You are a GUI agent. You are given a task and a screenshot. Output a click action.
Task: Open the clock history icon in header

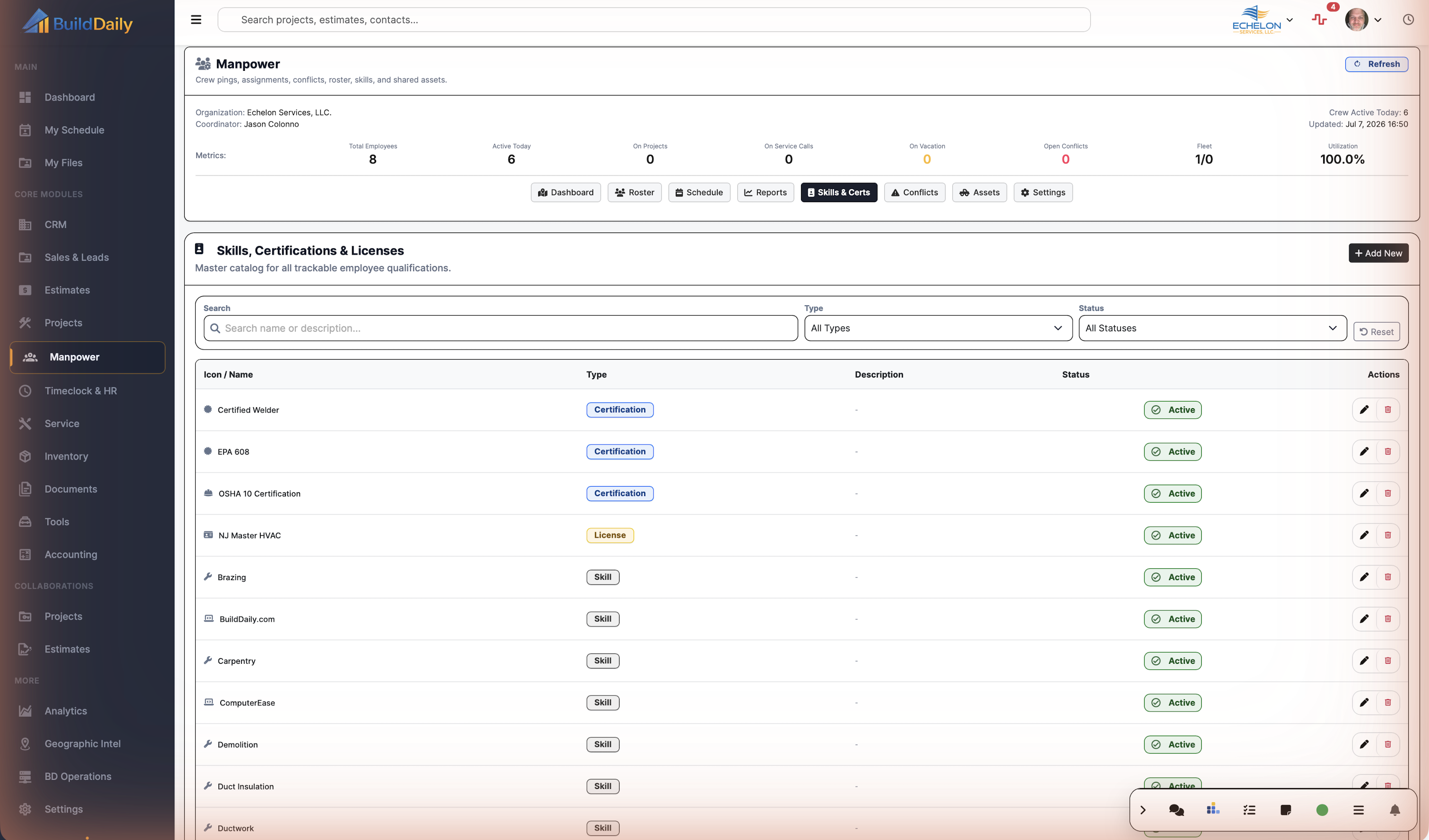(x=1408, y=20)
